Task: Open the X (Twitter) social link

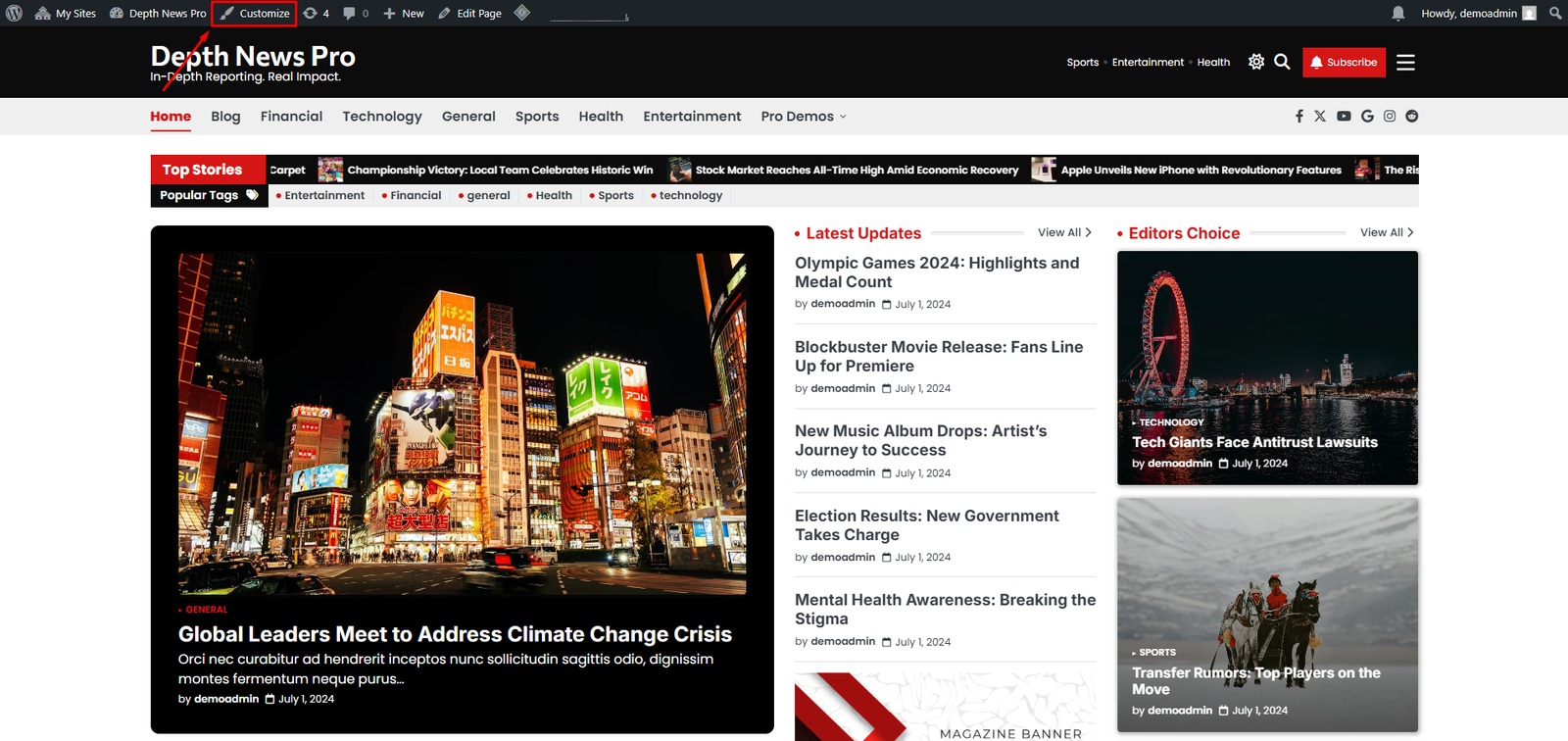Action: (1320, 116)
